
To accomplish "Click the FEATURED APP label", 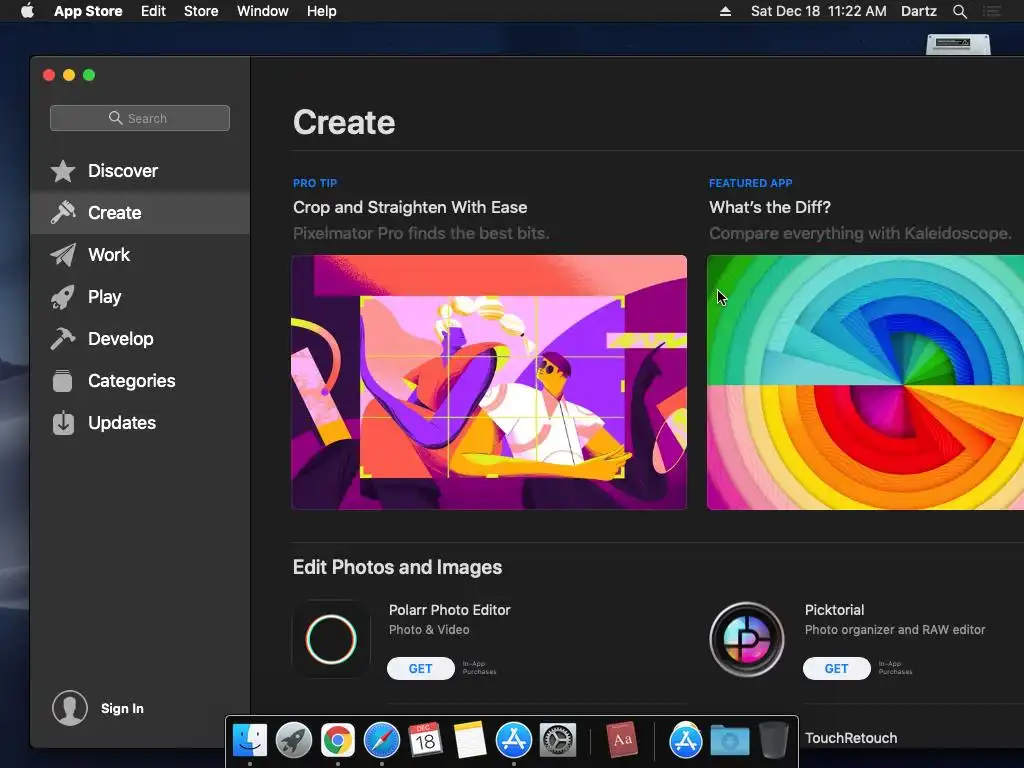I will (750, 184).
